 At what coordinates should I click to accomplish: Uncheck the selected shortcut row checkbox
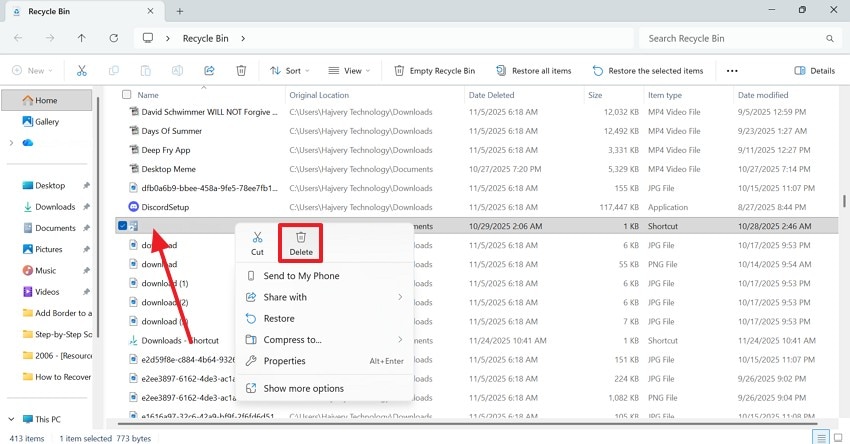tap(123, 226)
